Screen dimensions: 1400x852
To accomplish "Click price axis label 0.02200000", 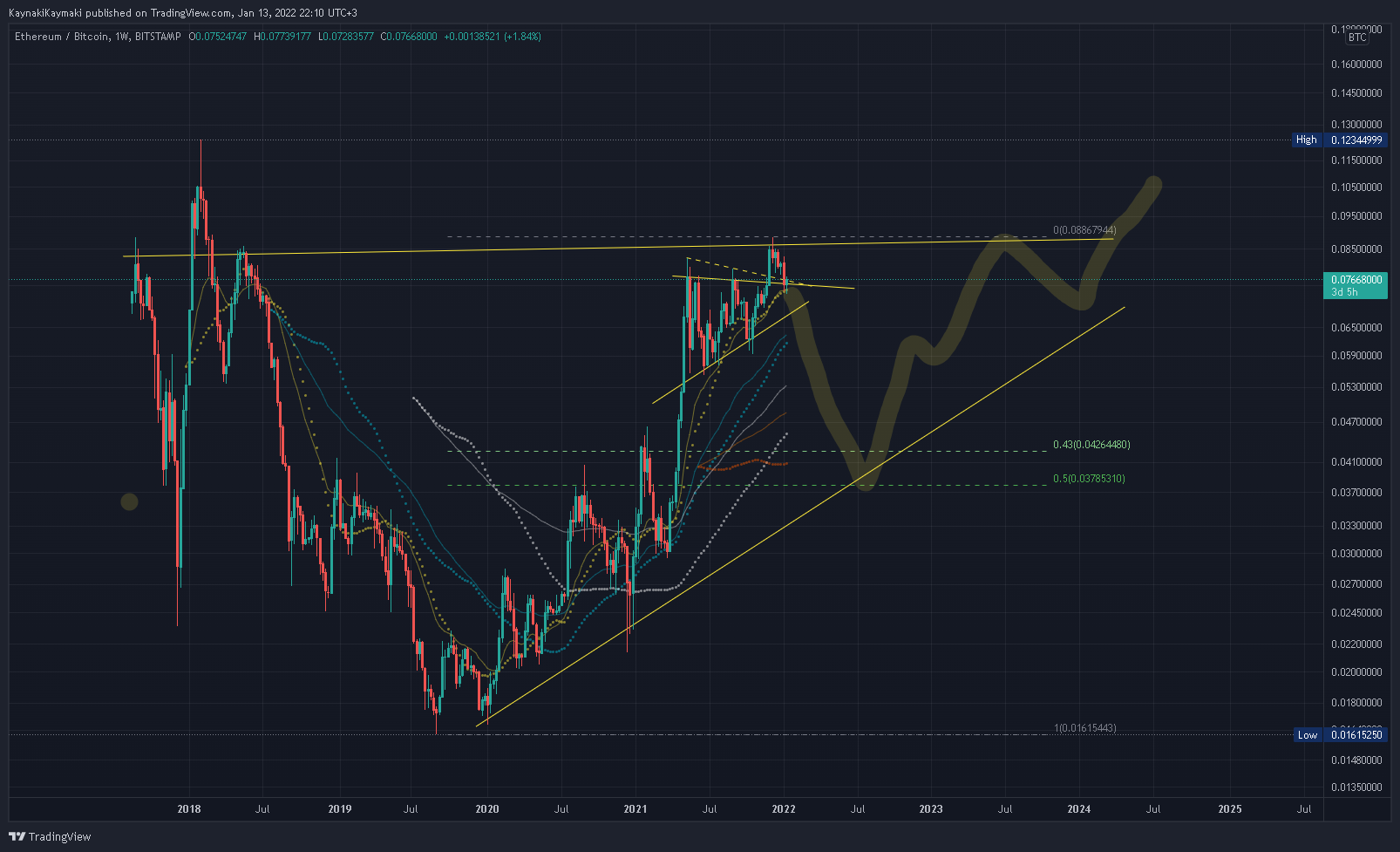I will [x=1356, y=644].
